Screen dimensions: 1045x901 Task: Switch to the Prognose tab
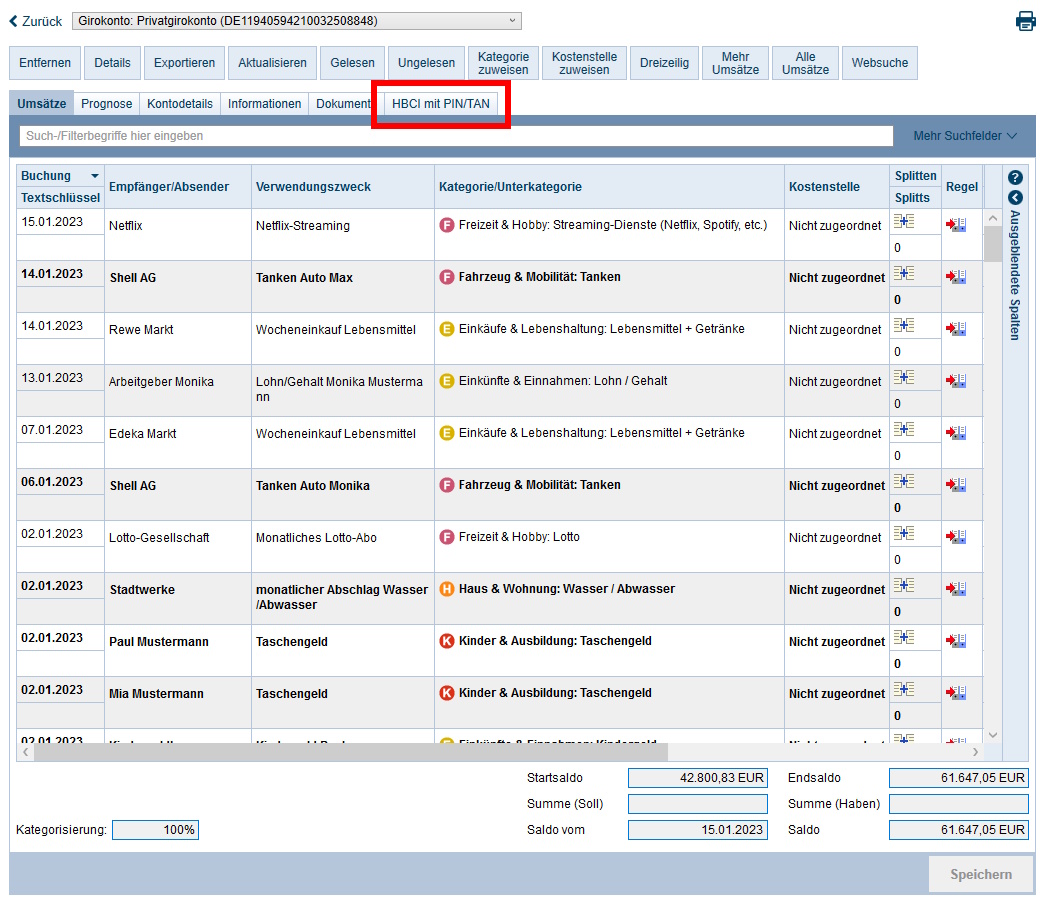point(107,104)
